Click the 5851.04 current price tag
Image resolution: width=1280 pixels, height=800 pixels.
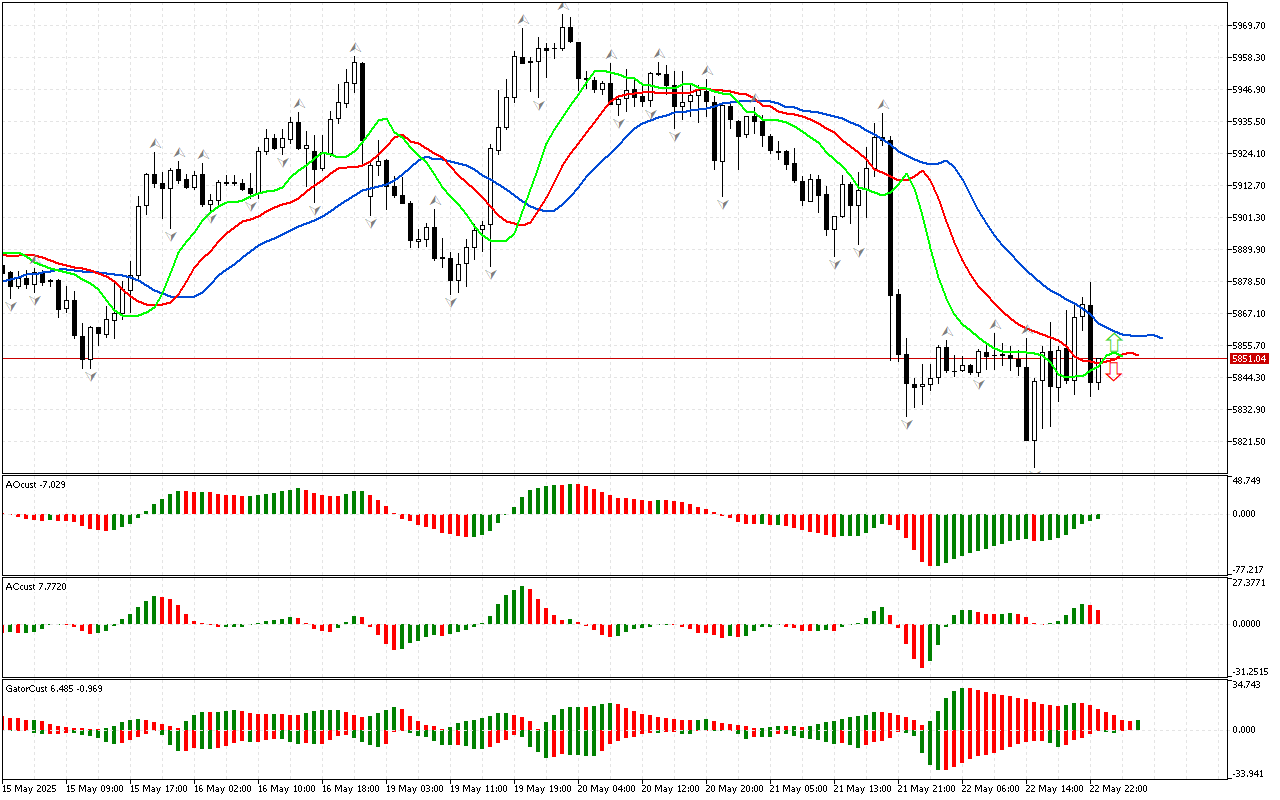tap(1249, 358)
